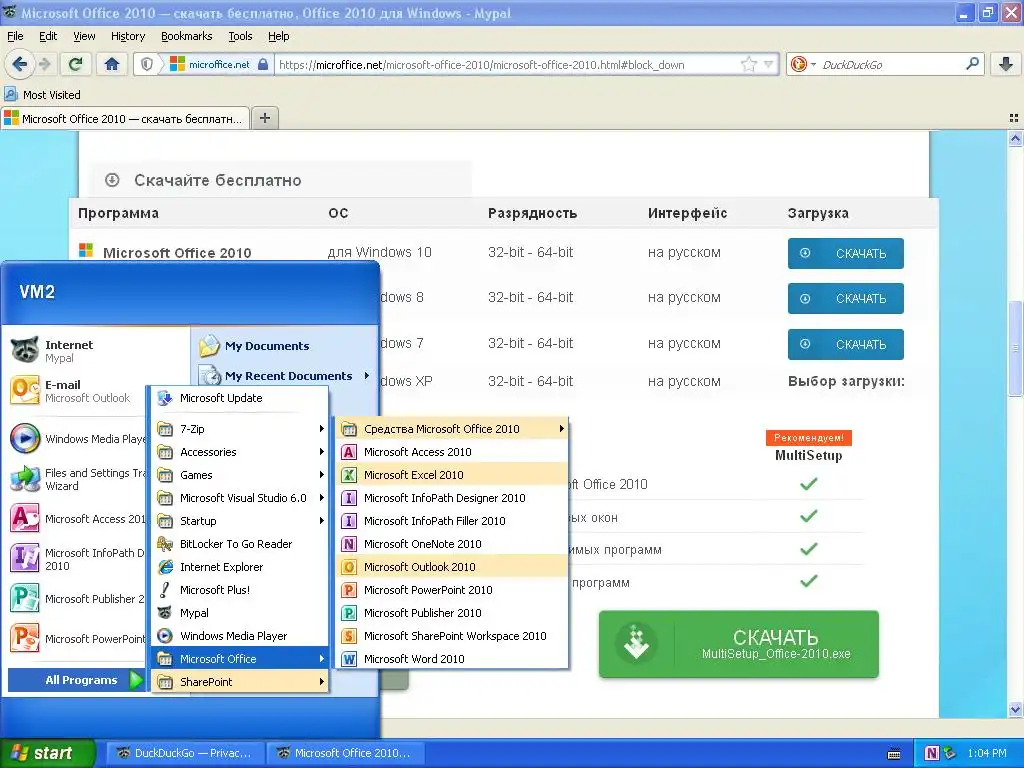Click СКАЧАТЬ for Windows 8 row

point(845,298)
